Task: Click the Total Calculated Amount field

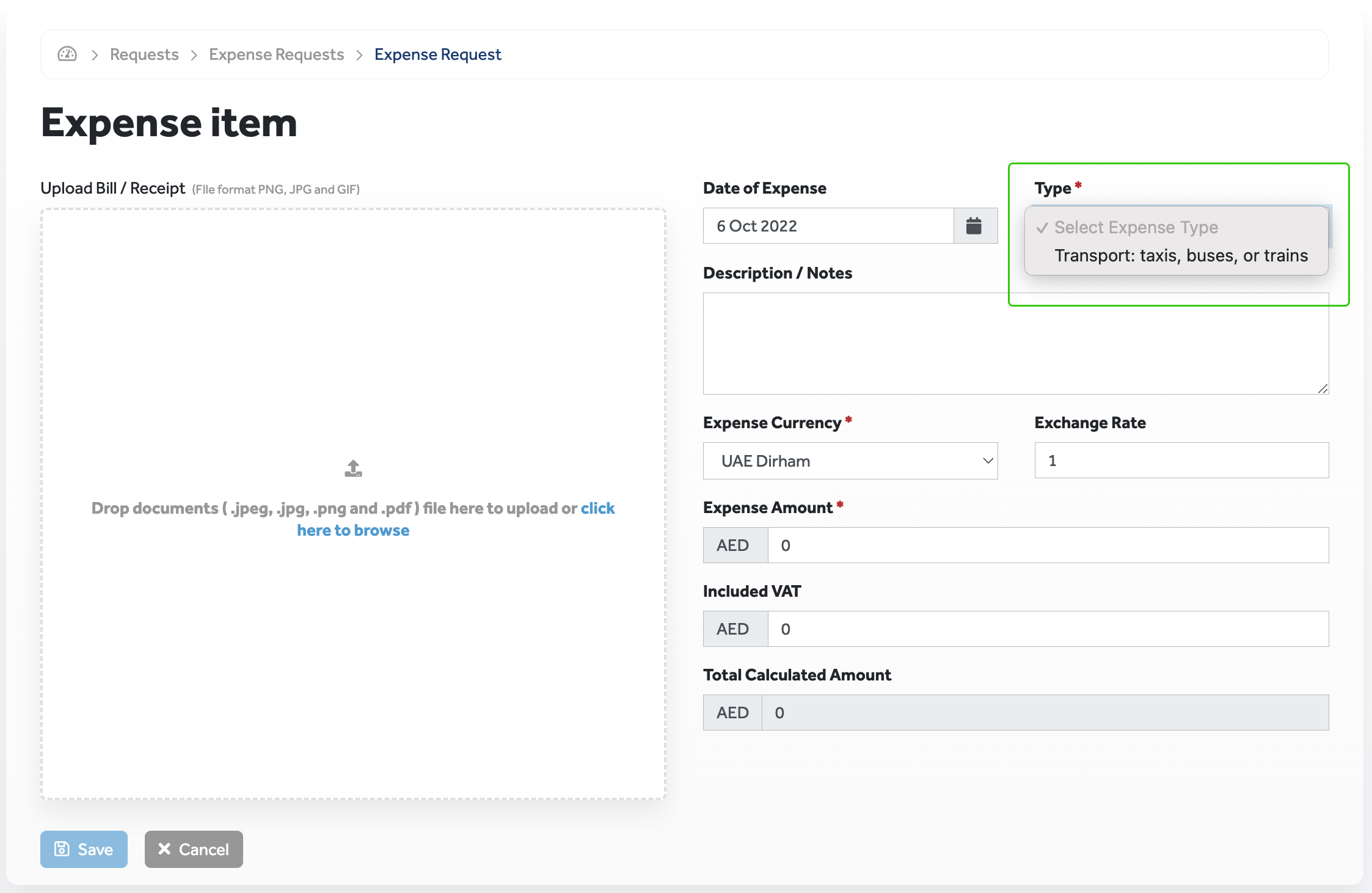Action: click(x=1044, y=713)
